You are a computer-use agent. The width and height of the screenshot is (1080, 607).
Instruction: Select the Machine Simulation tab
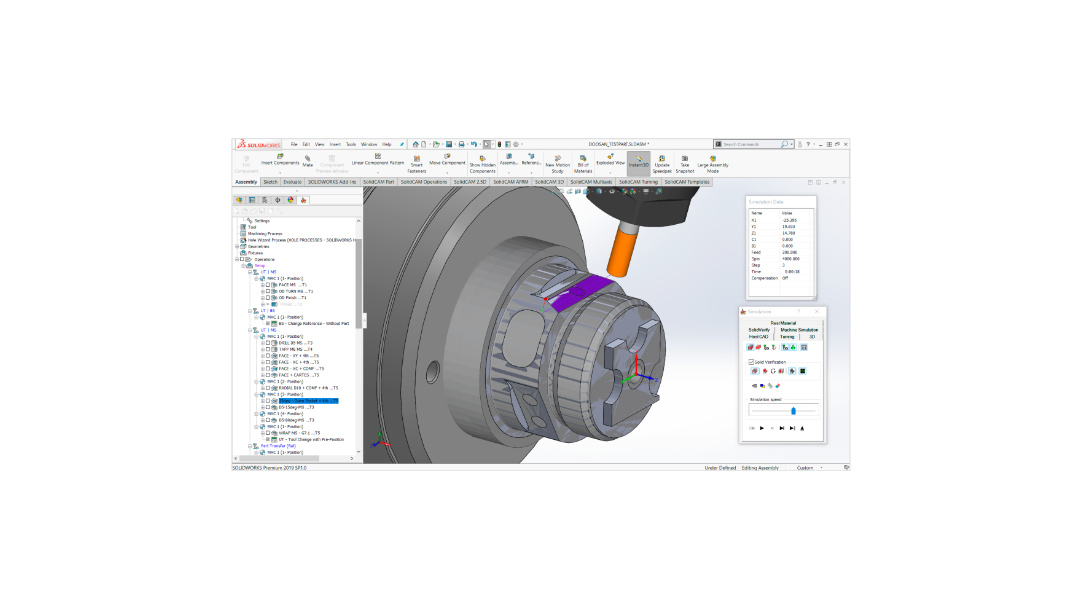click(x=800, y=329)
